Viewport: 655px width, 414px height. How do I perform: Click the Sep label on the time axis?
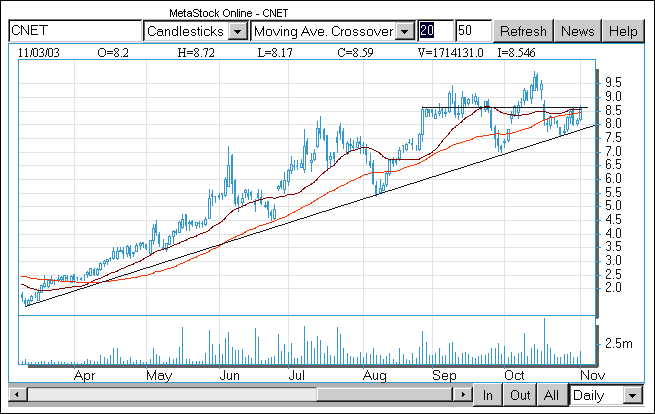pos(444,375)
